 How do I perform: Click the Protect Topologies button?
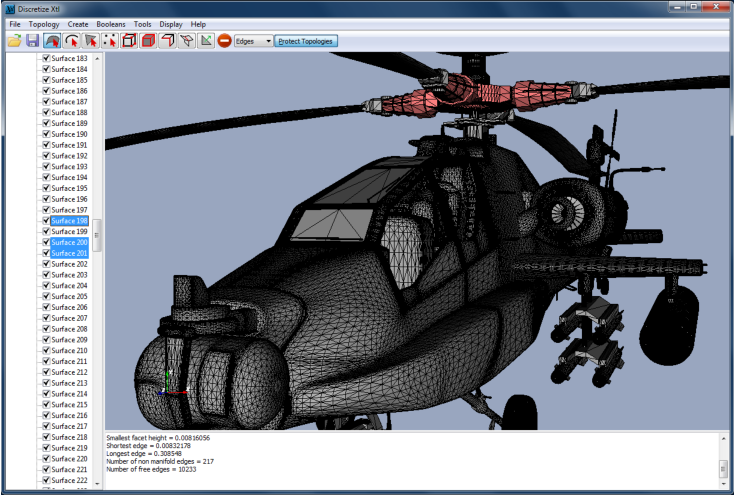(x=307, y=41)
